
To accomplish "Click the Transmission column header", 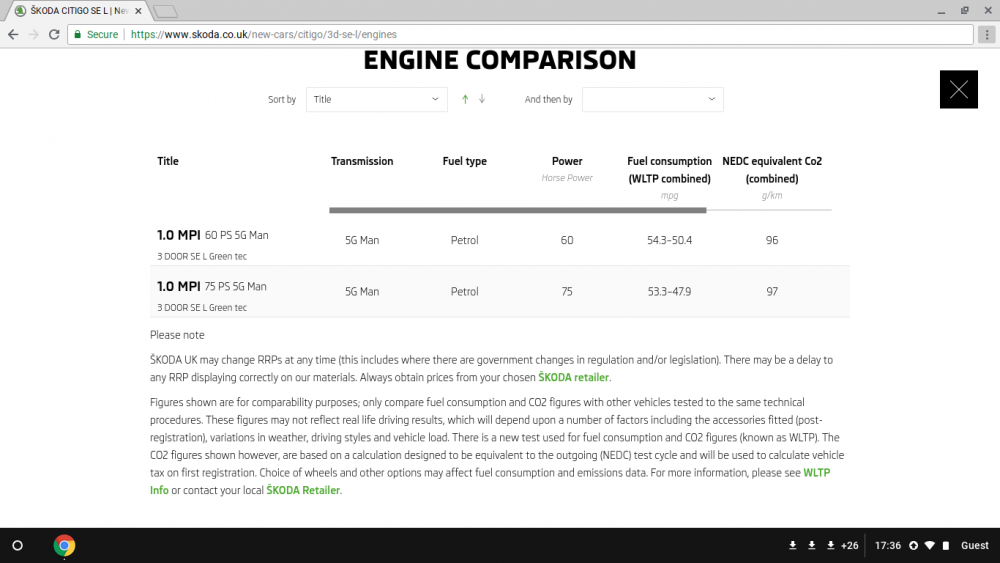I will point(362,161).
